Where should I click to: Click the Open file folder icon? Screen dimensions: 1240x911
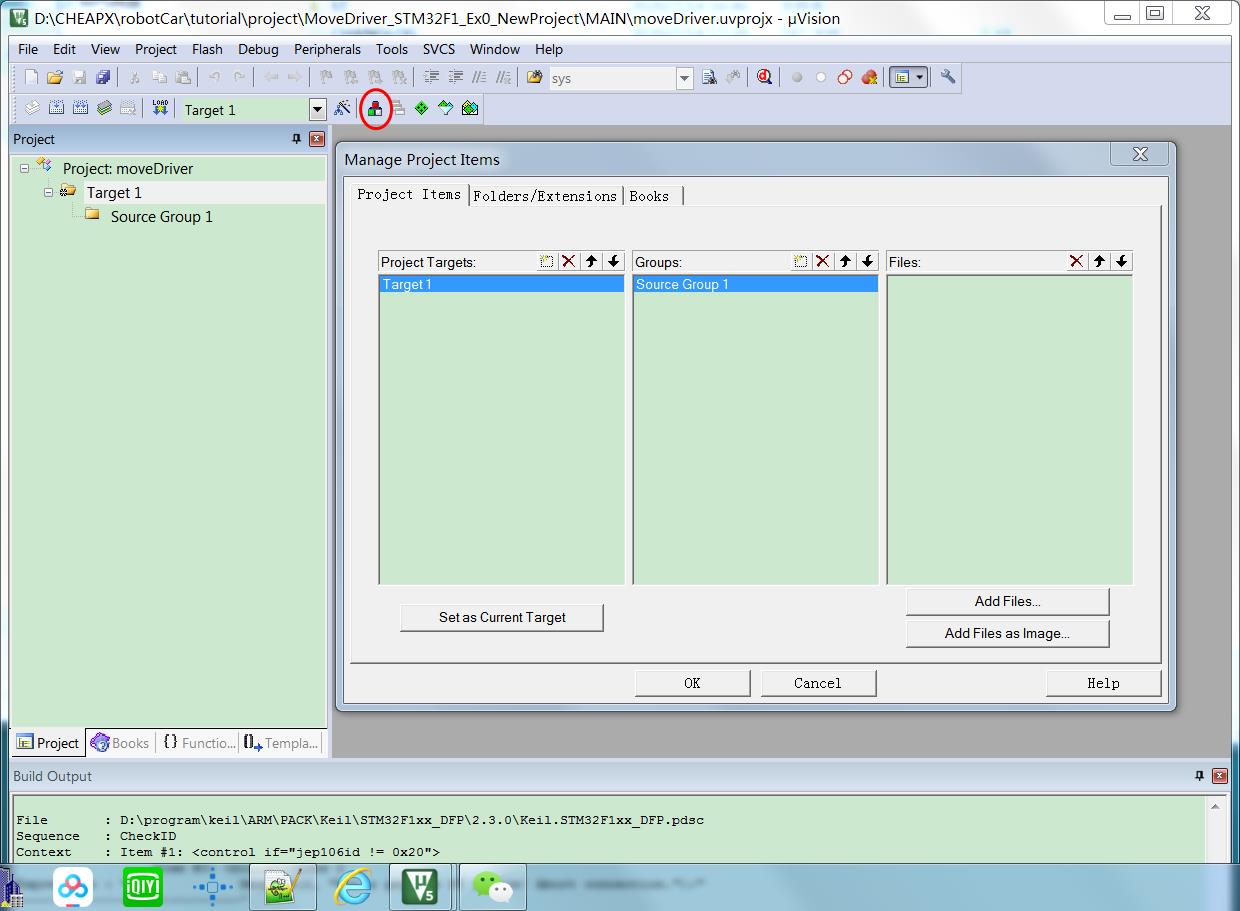point(55,77)
